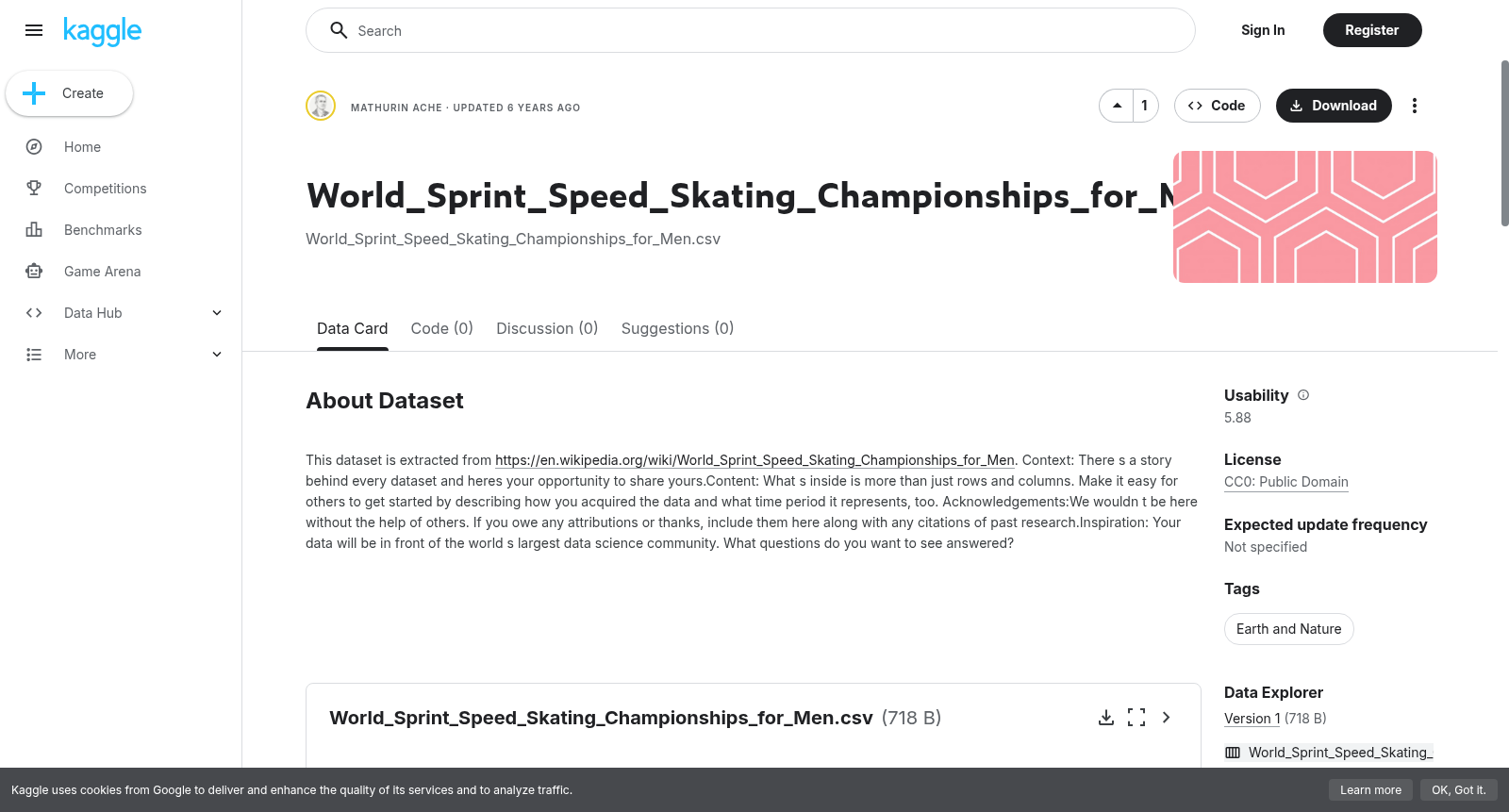The width and height of the screenshot is (1509, 812).
Task: Click the author name MATHURIN ACHE
Action: tap(396, 108)
